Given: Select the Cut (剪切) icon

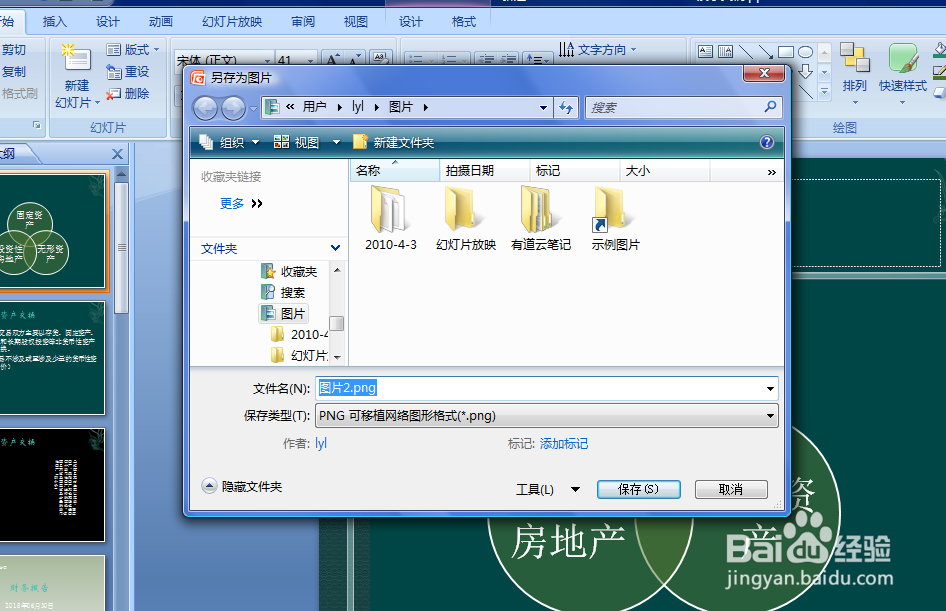Looking at the screenshot, I should (13, 49).
